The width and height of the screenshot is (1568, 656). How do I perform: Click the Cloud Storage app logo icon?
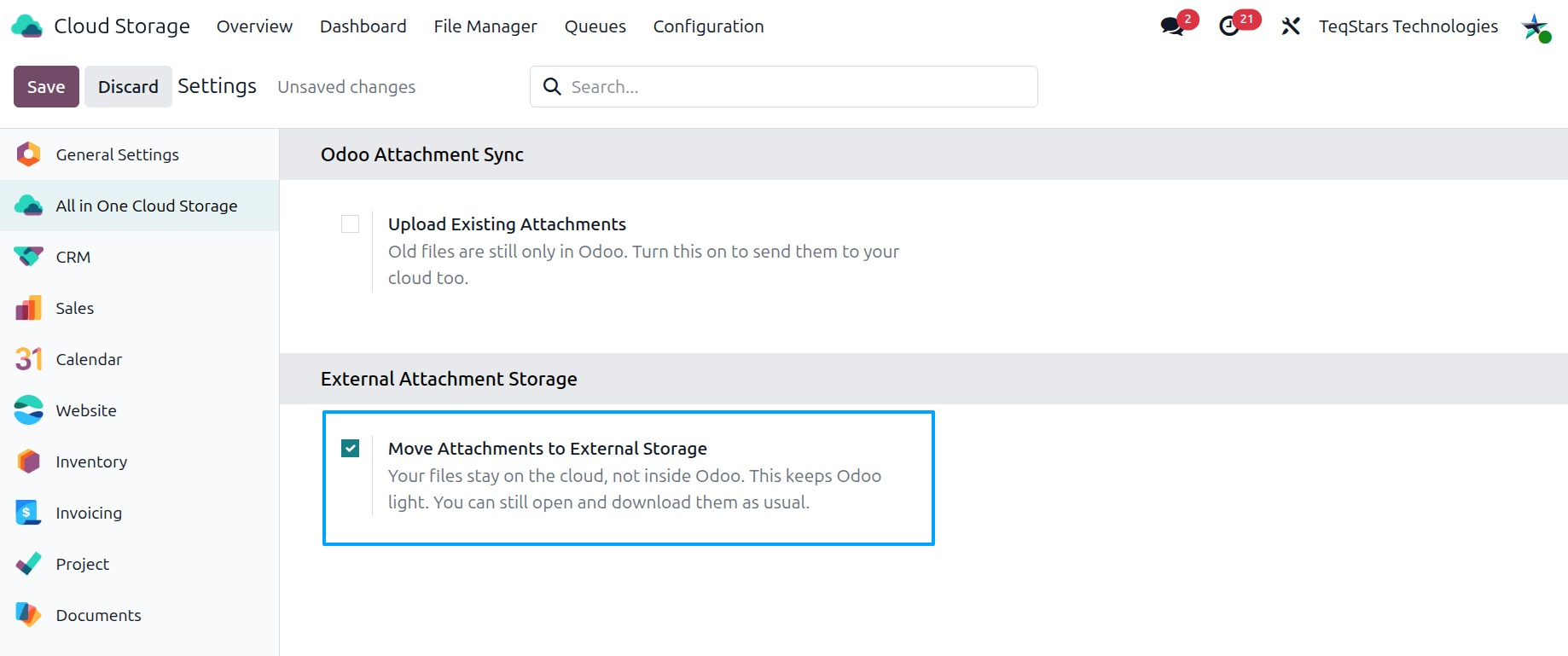coord(26,26)
